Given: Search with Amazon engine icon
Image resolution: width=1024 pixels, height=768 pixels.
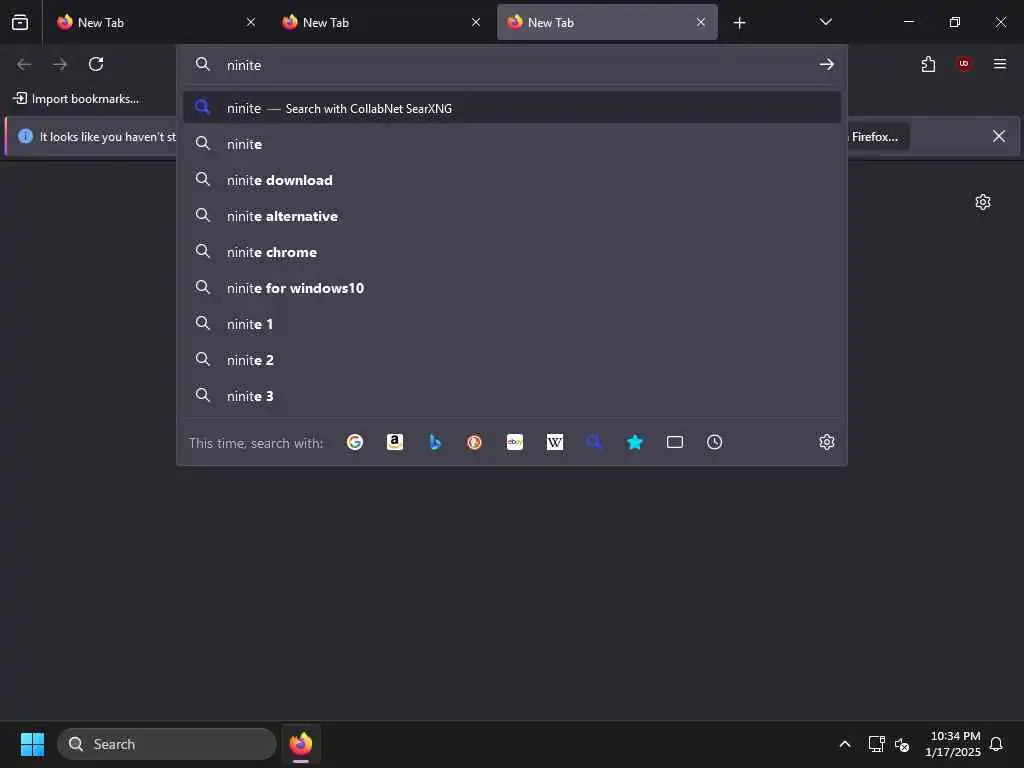Looking at the screenshot, I should (x=394, y=442).
